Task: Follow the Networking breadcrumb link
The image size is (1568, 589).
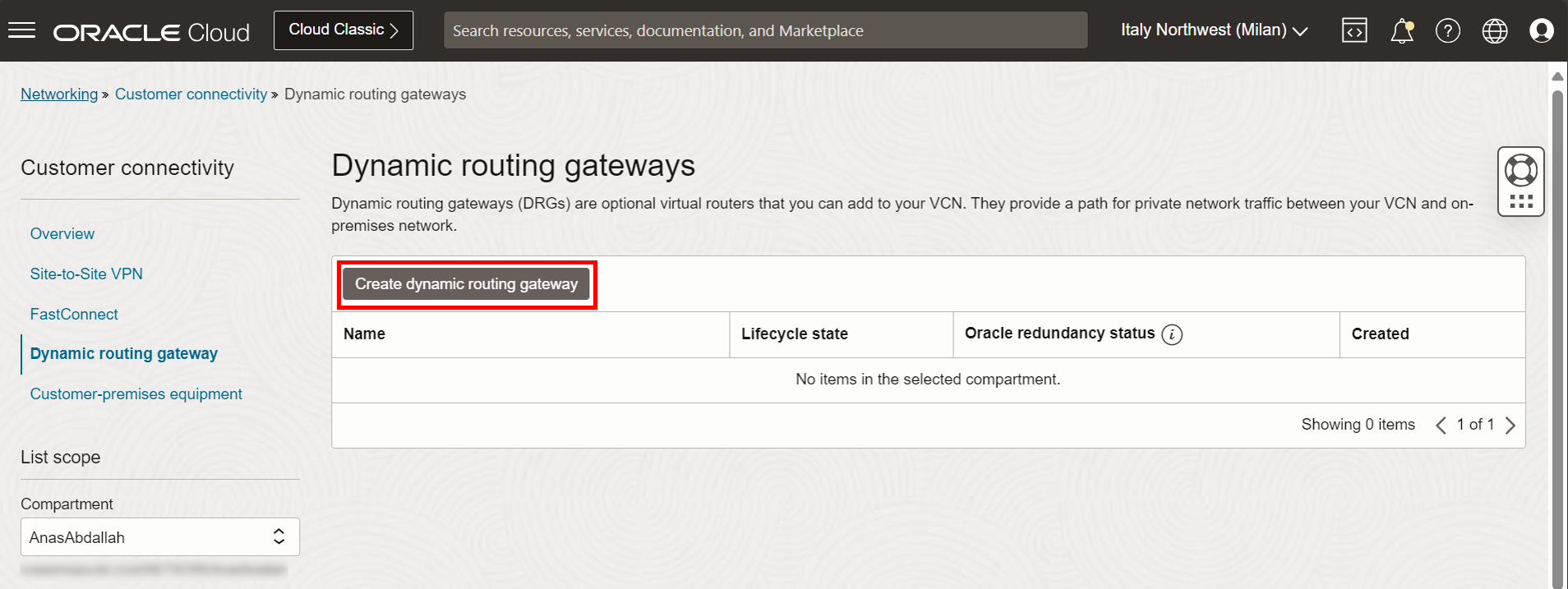Action: tap(59, 94)
